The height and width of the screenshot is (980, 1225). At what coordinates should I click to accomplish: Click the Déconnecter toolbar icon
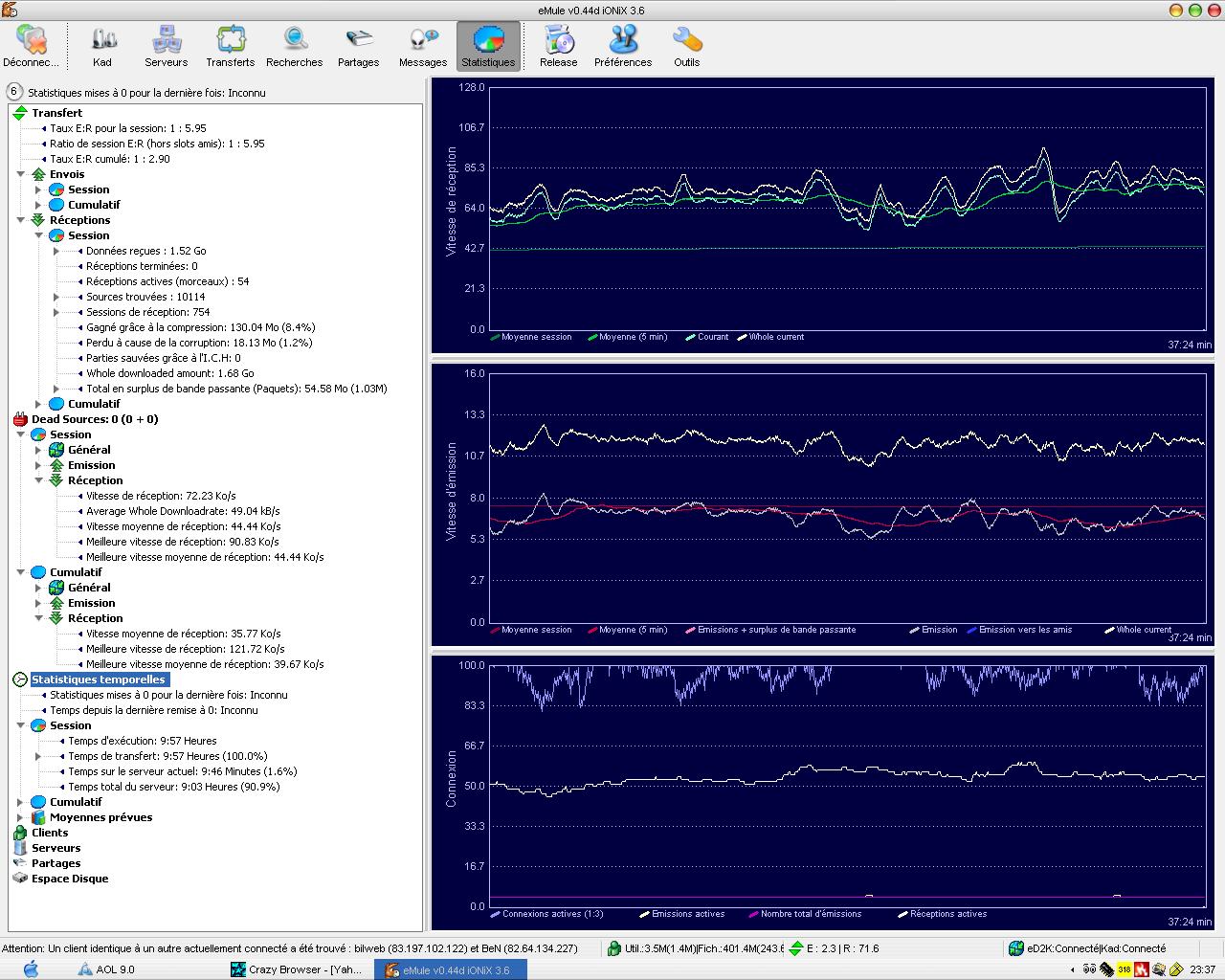(32, 46)
